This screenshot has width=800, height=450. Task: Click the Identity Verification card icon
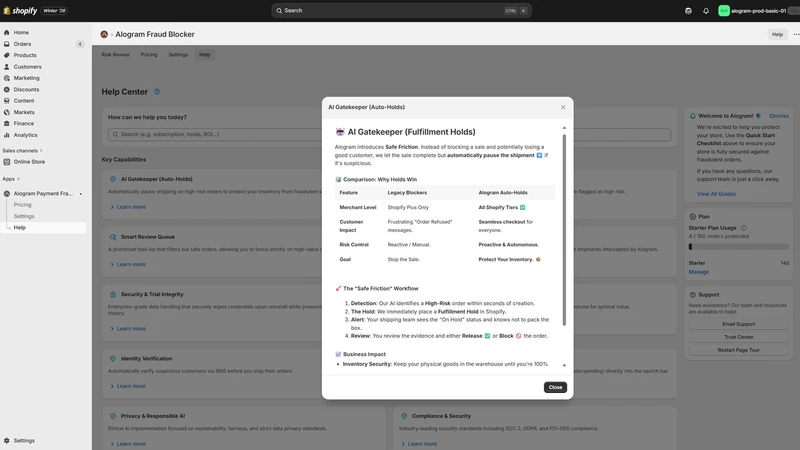(113, 359)
